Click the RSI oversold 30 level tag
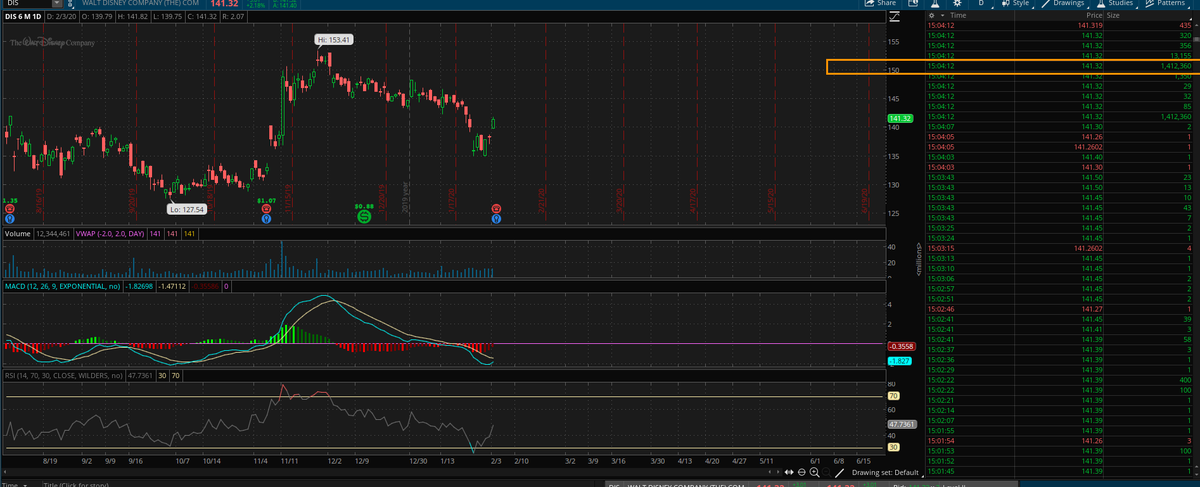Screen dimensions: 1200x487 [x=892, y=447]
